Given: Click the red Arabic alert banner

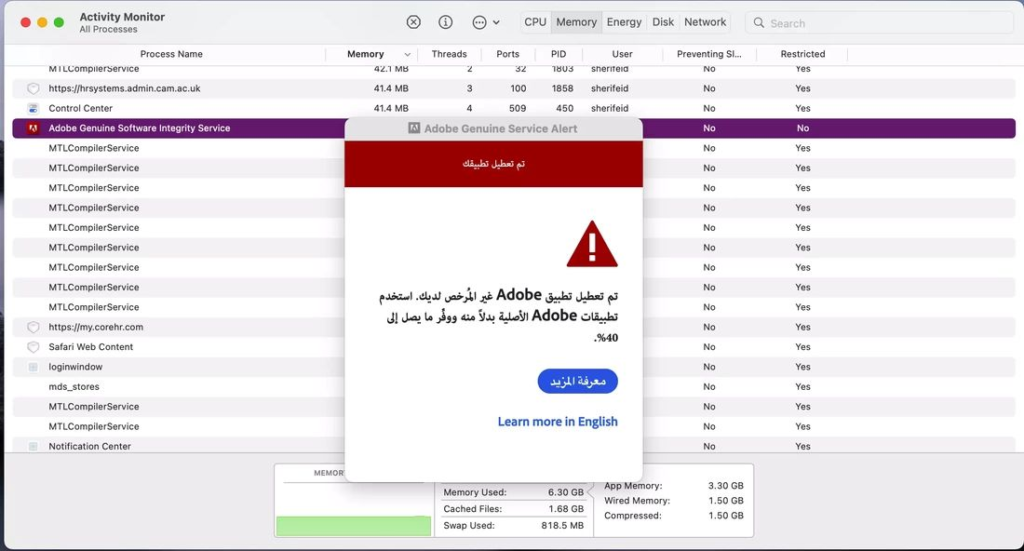Looking at the screenshot, I should (x=494, y=164).
